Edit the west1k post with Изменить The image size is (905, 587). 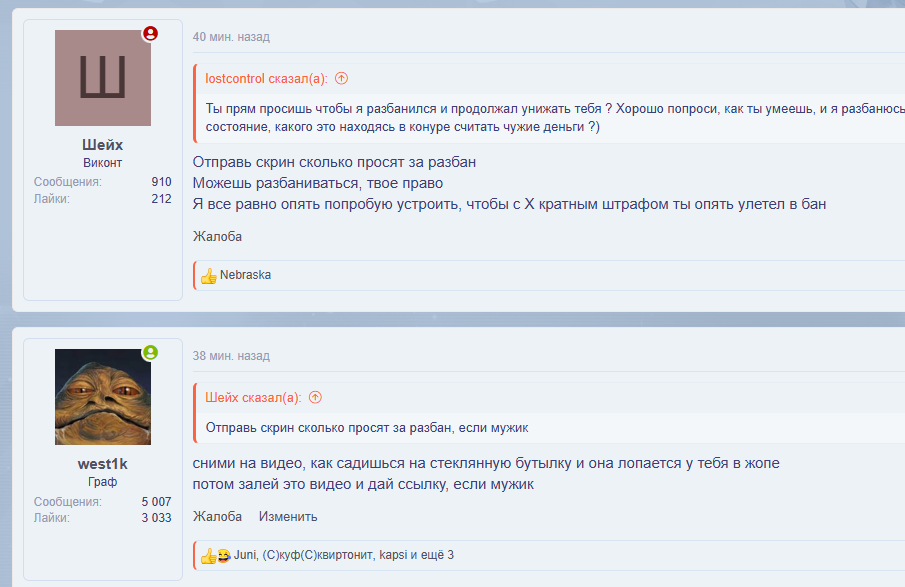pos(288,517)
